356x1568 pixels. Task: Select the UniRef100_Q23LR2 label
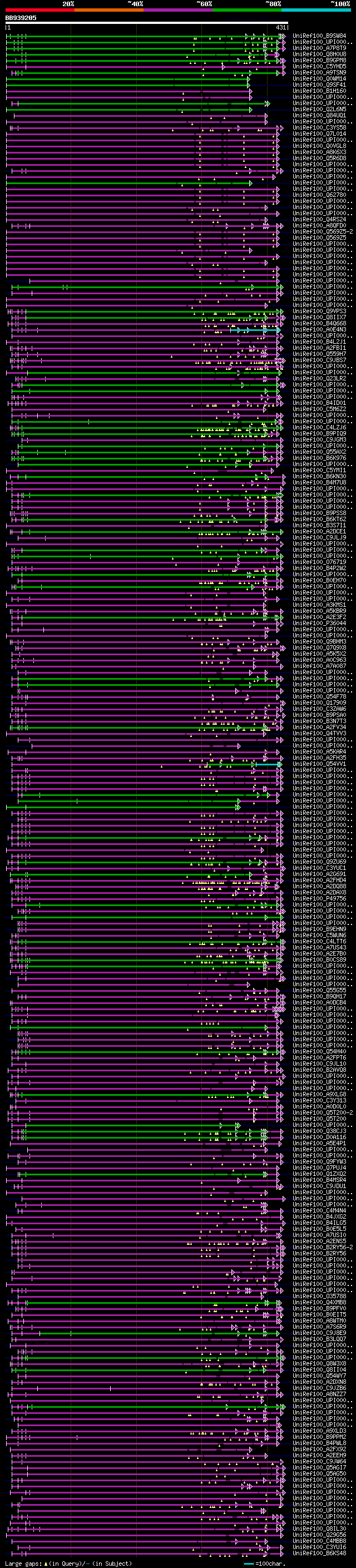[x=319, y=379]
